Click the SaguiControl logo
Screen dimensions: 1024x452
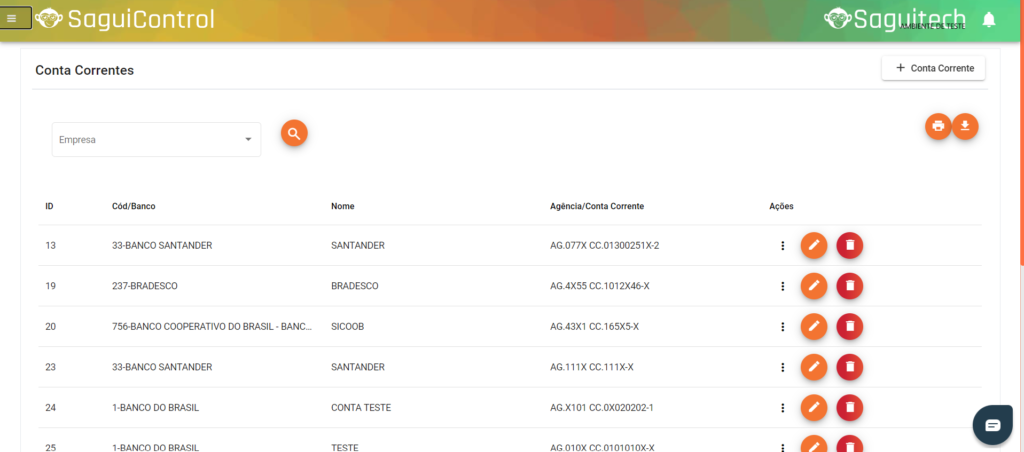coord(125,19)
